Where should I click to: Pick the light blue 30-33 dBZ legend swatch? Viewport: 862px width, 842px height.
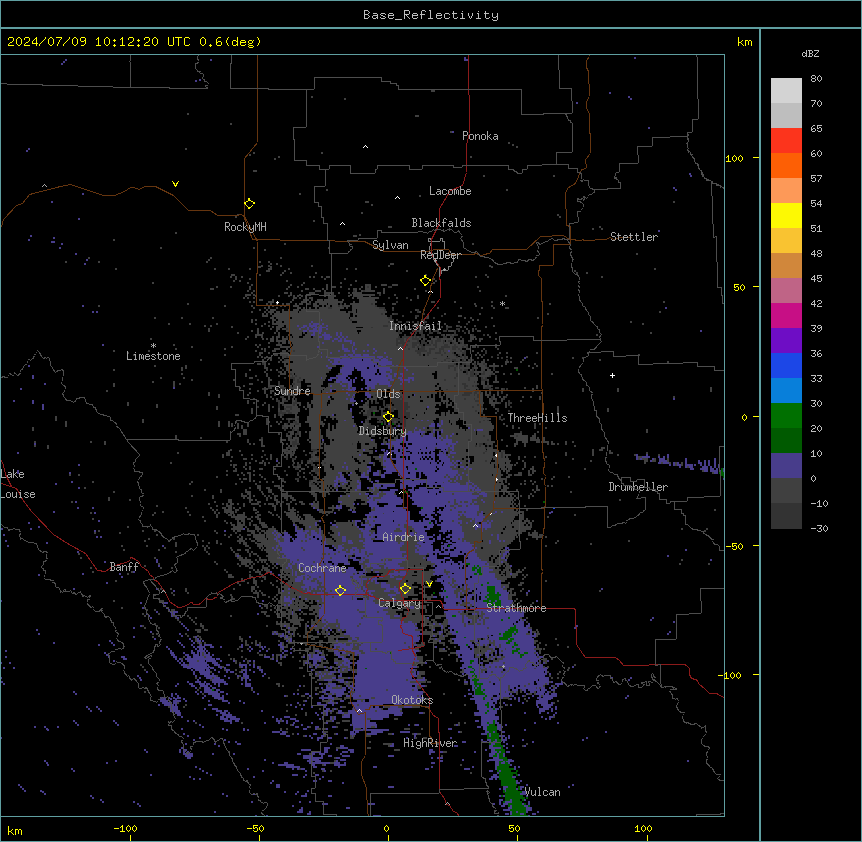(786, 391)
